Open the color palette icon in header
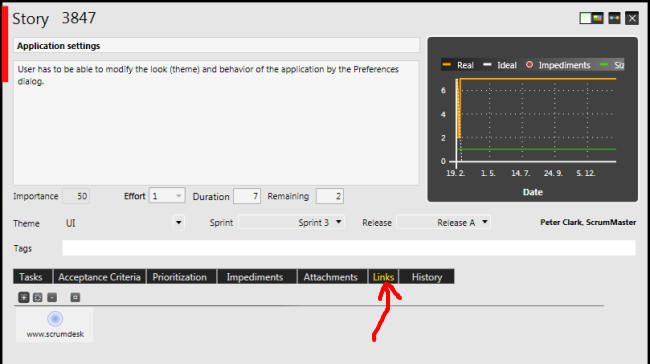Screen dimensions: 650x364 [x=597, y=18]
